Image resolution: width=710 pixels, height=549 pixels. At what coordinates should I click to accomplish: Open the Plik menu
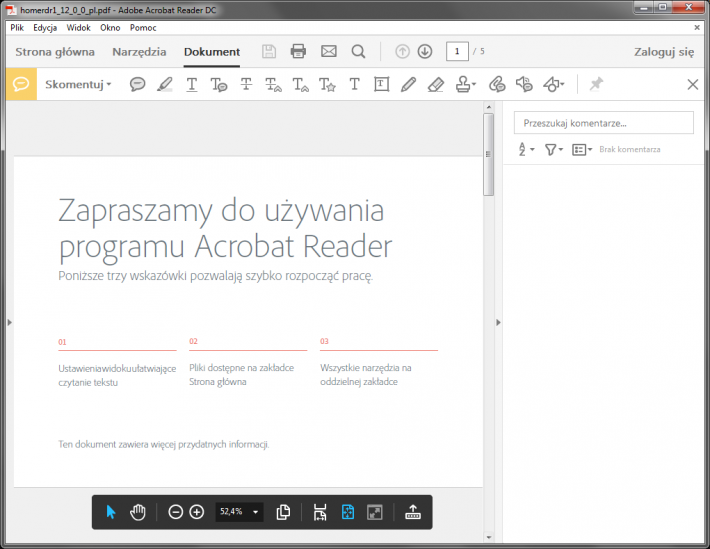pyautogui.click(x=17, y=28)
